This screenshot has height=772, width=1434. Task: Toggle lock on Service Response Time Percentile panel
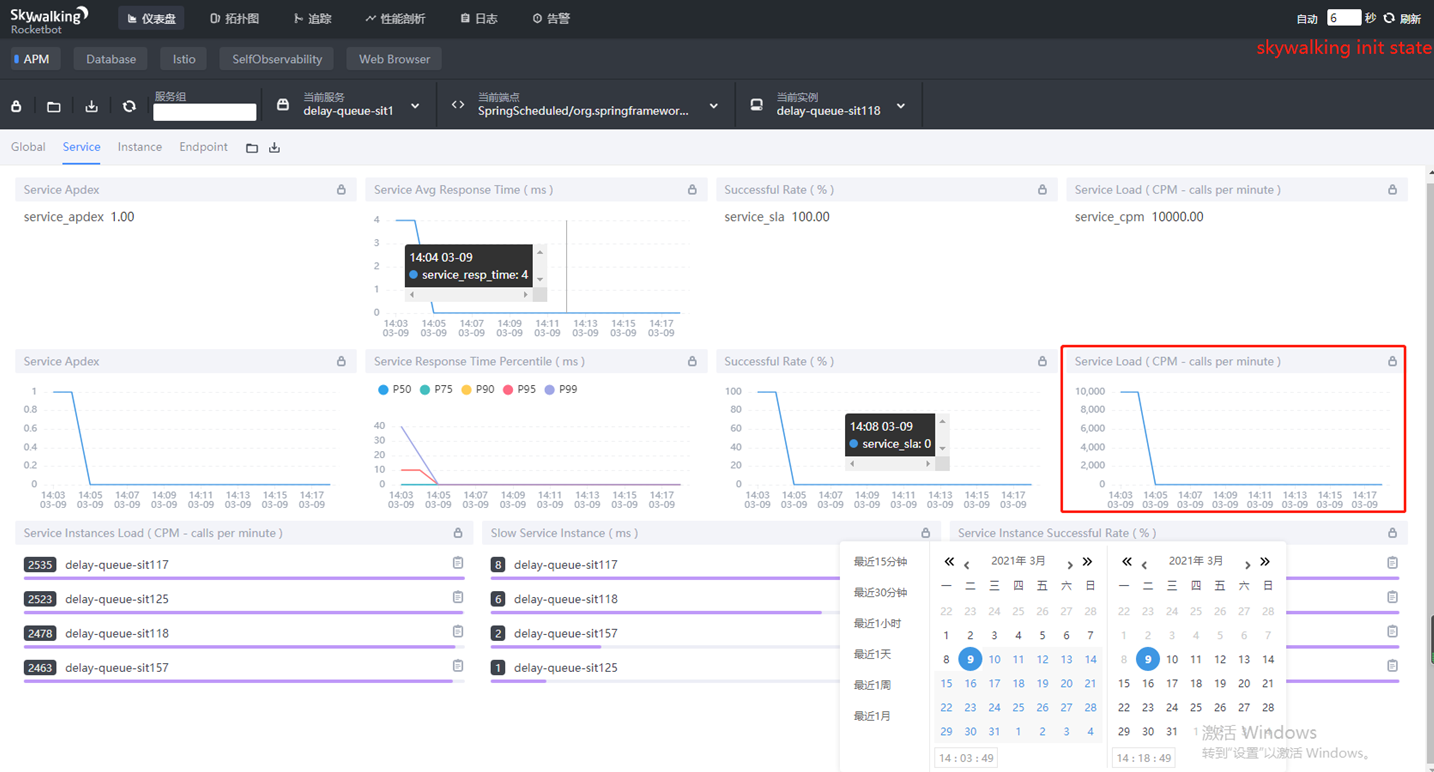(x=692, y=362)
